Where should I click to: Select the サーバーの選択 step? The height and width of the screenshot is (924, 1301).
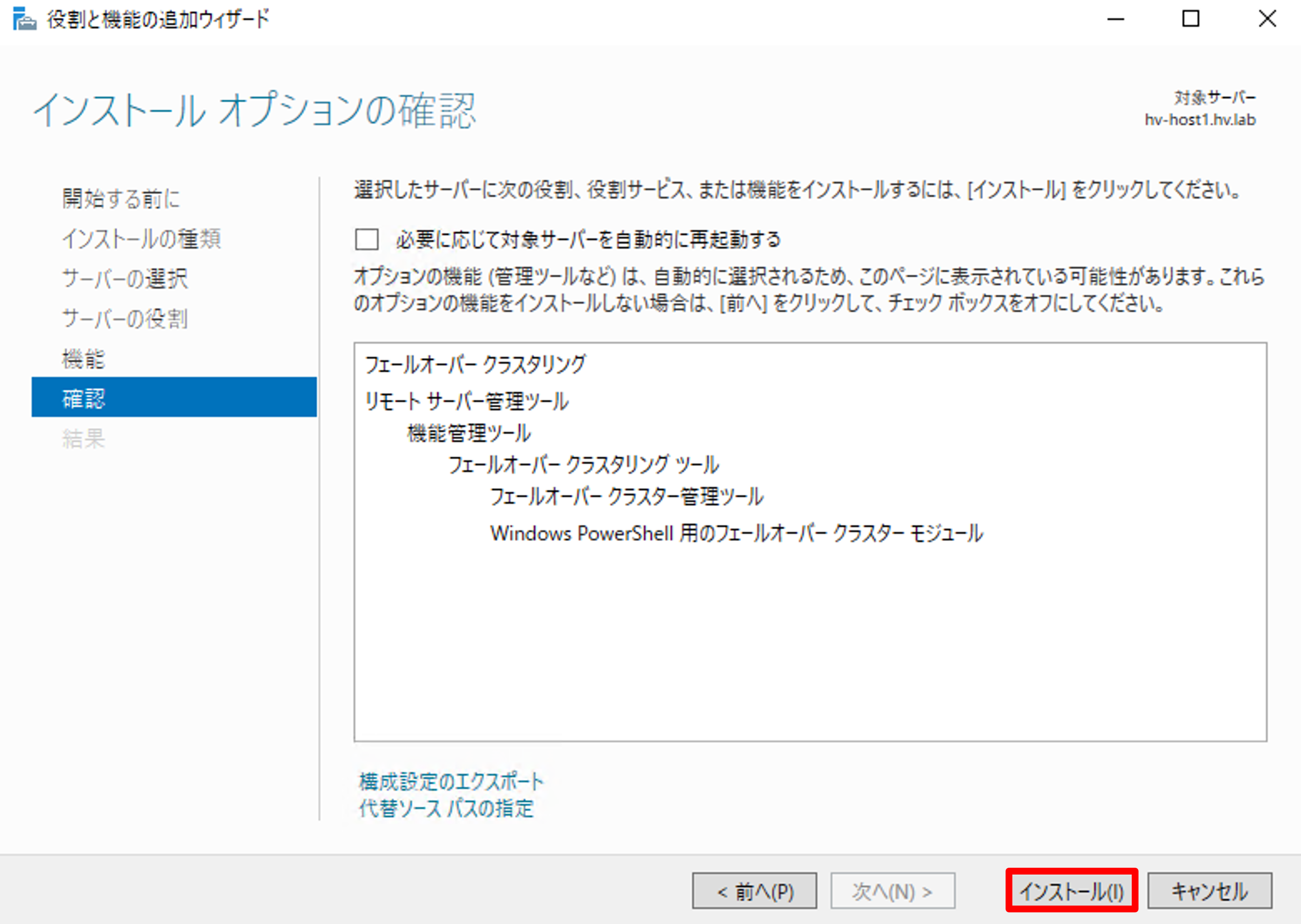coord(125,278)
